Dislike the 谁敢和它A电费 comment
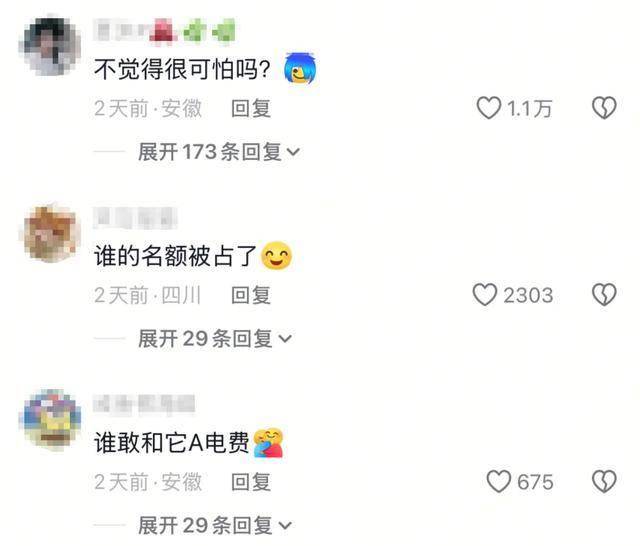This screenshot has height=546, width=640. pyautogui.click(x=604, y=482)
